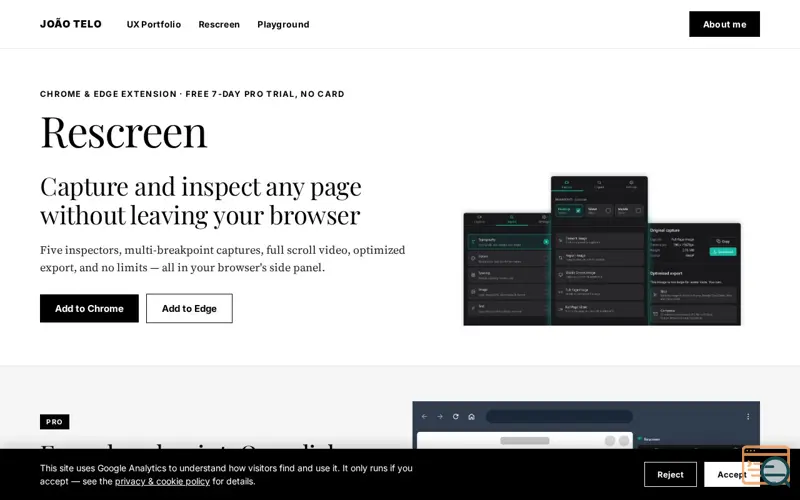Click the Add to Edge button

point(189,308)
